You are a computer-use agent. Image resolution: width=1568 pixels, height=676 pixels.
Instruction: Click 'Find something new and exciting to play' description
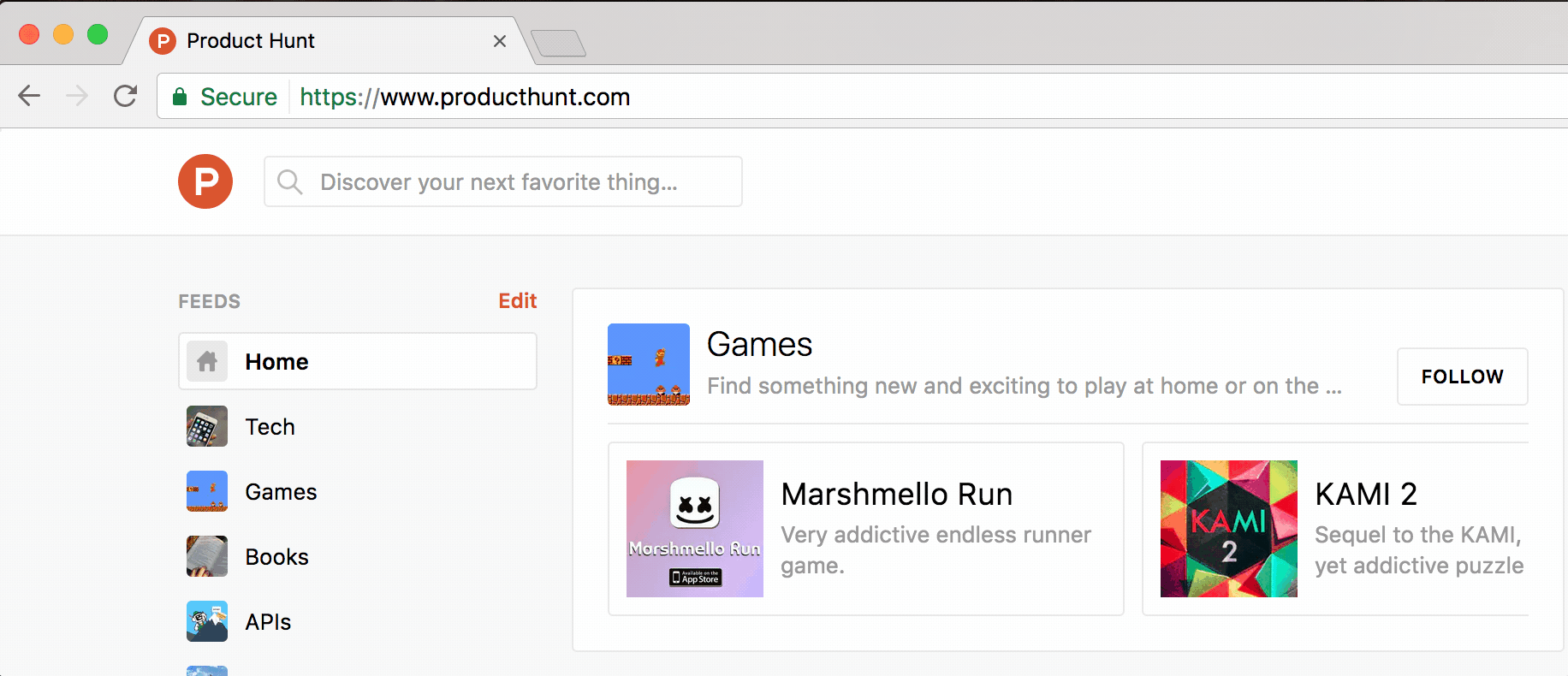1025,386
